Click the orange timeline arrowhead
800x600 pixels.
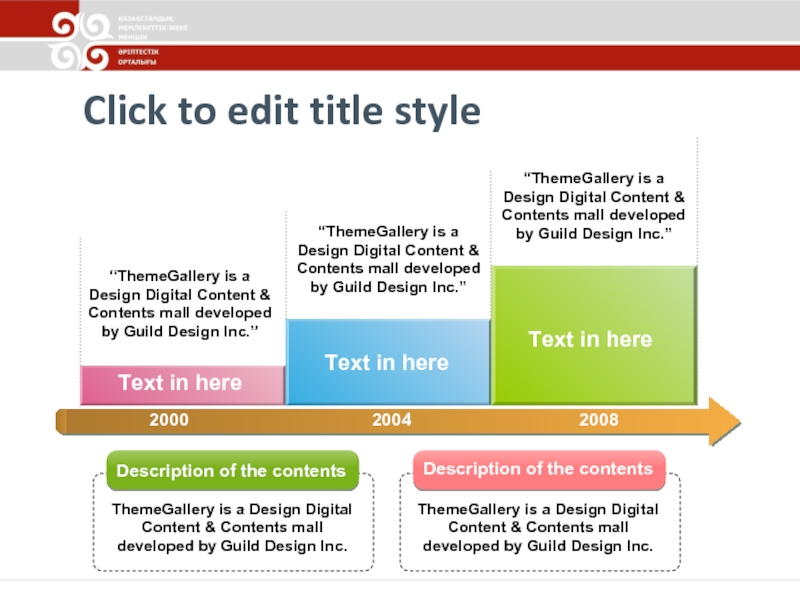pyautogui.click(x=724, y=422)
